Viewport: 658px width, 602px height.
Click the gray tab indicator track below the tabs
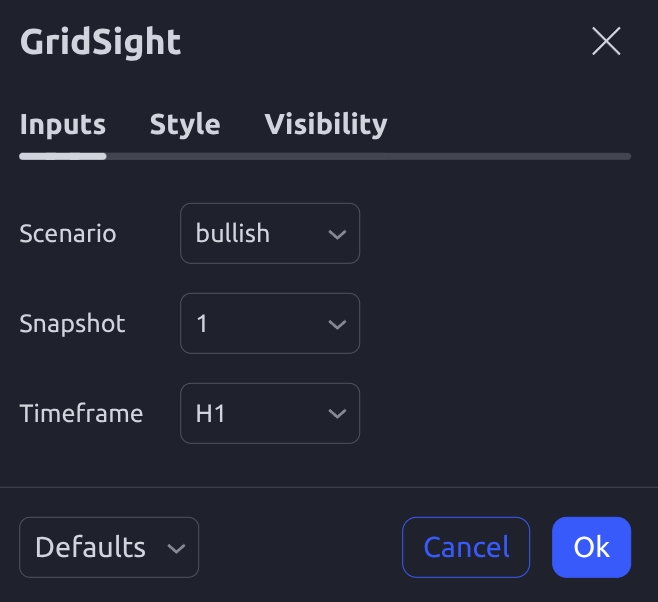pyautogui.click(x=400, y=156)
